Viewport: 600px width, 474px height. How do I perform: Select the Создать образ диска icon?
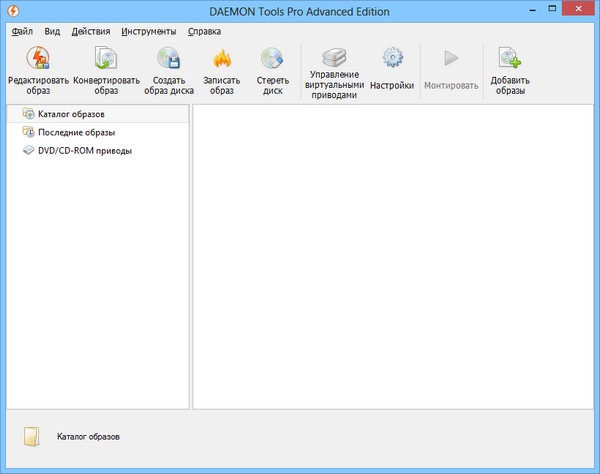pos(167,59)
